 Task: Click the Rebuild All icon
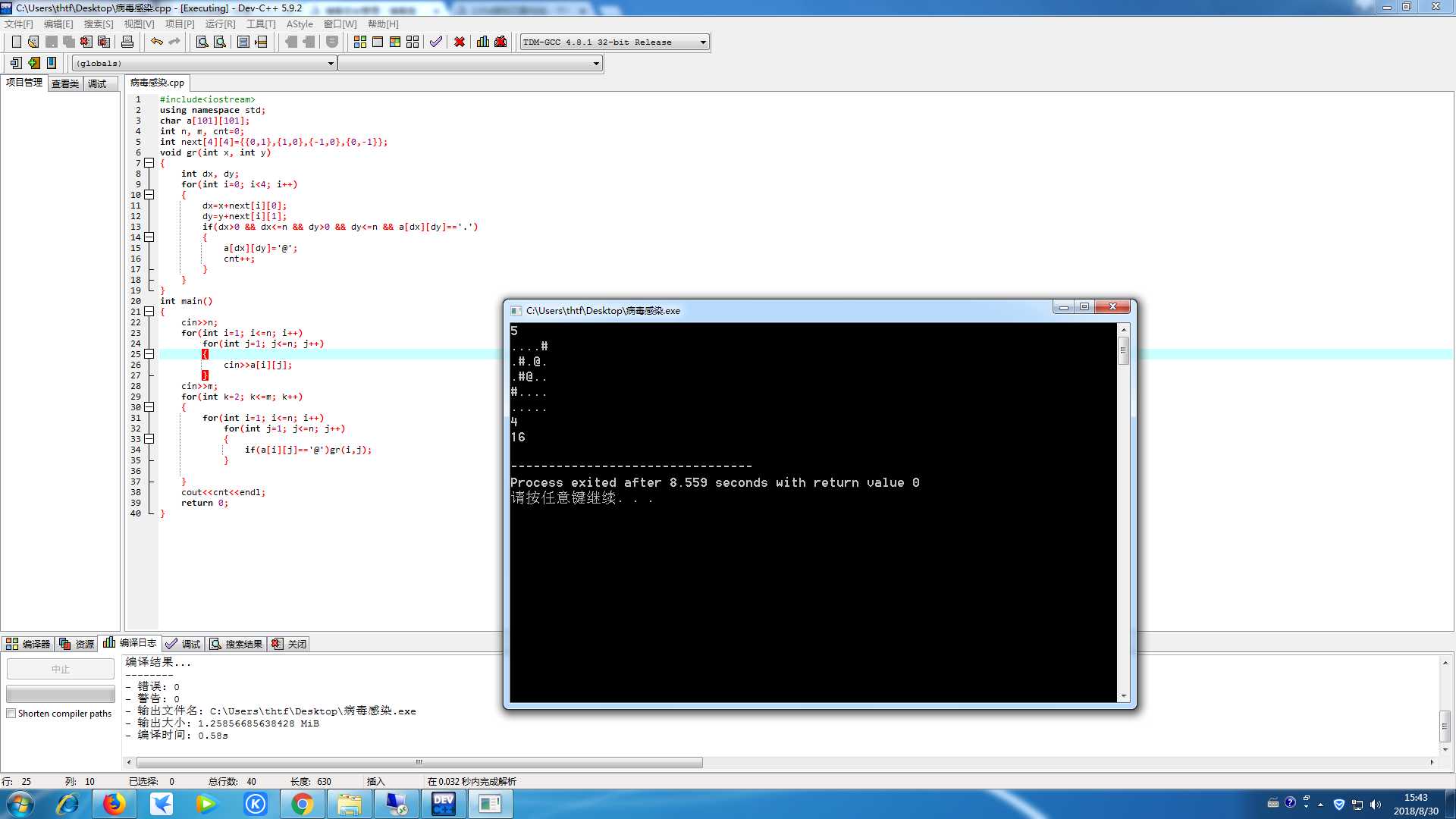(x=413, y=42)
